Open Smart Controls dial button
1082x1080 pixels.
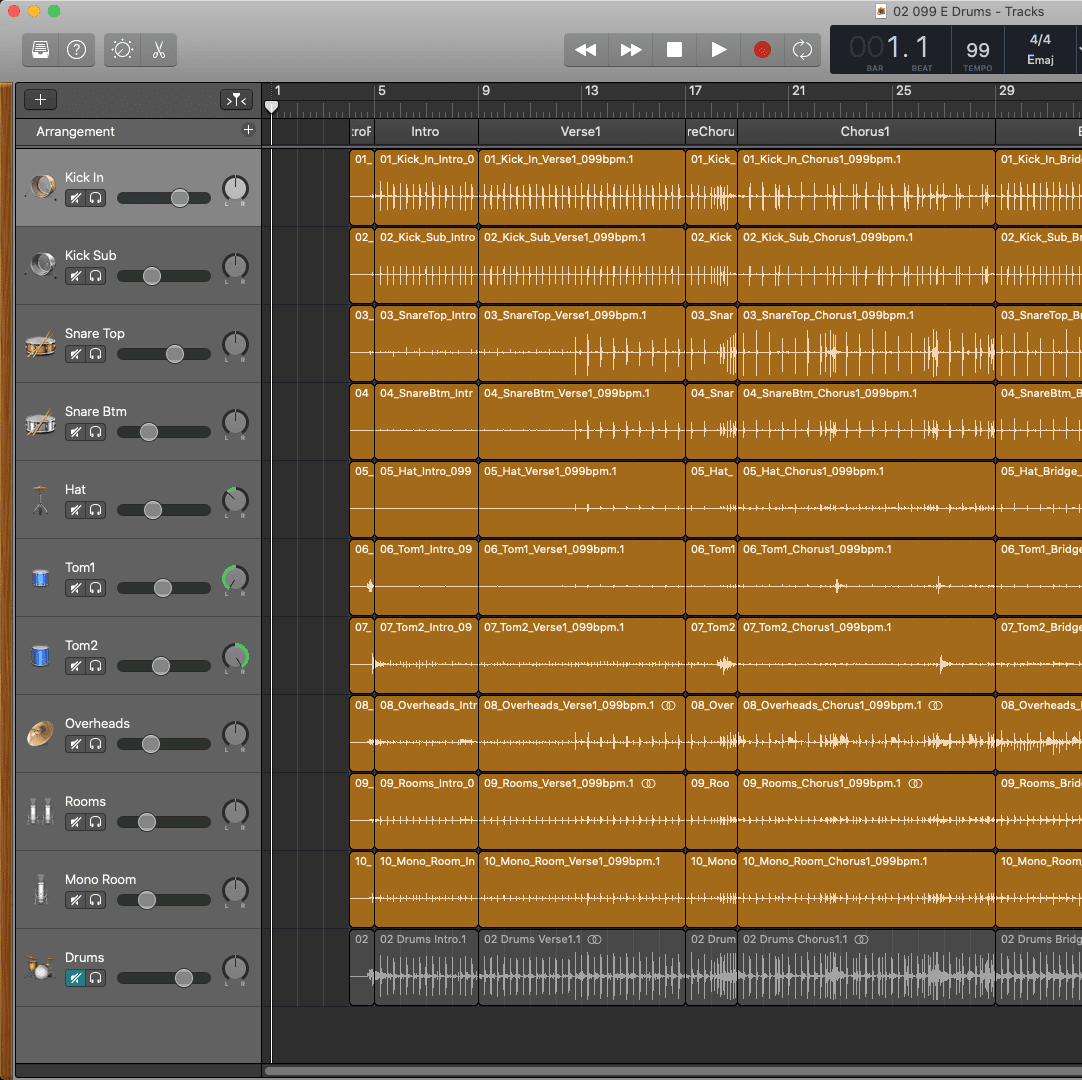123,50
